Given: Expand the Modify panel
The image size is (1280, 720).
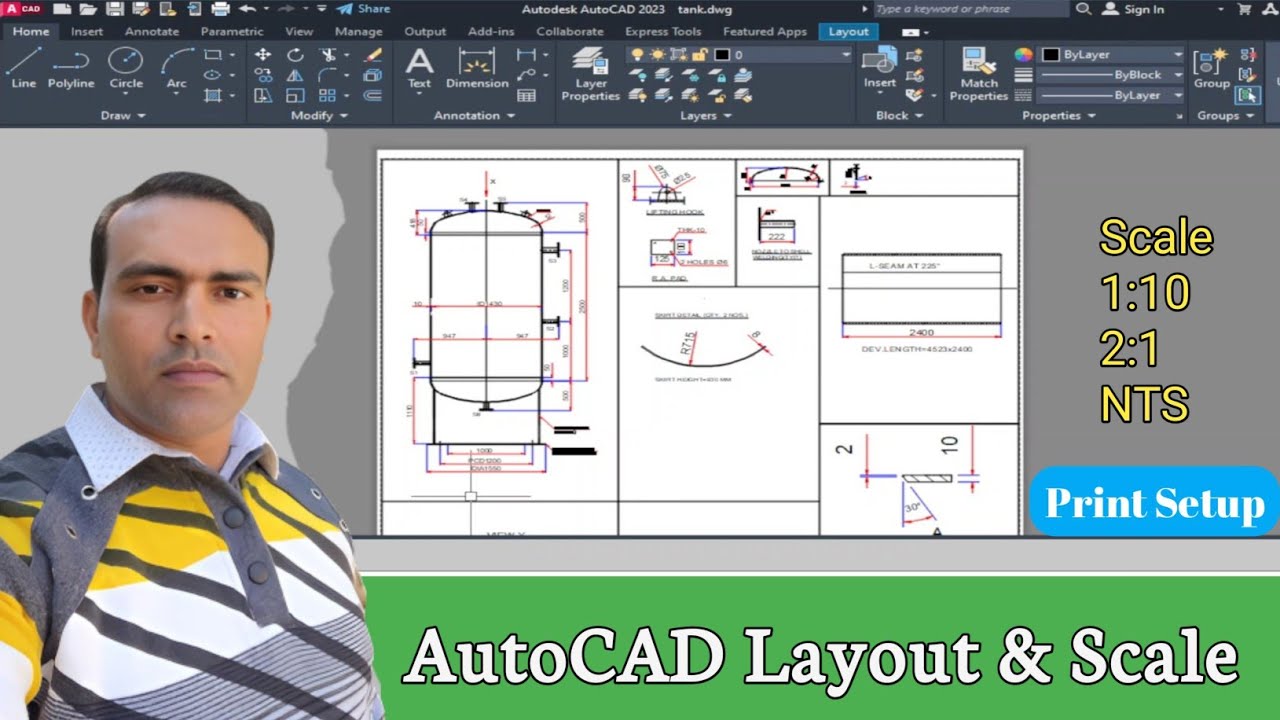Looking at the screenshot, I should click(317, 116).
